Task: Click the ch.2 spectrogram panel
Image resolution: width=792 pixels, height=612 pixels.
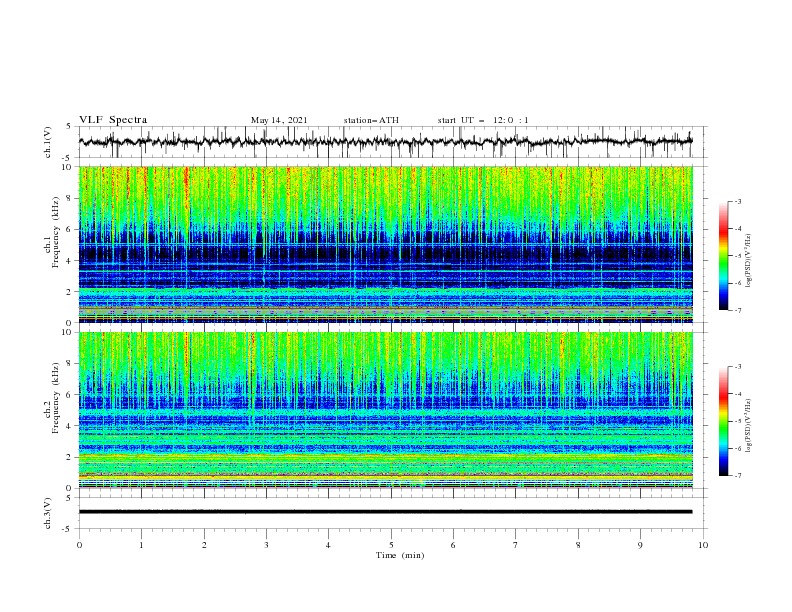Action: coord(386,410)
